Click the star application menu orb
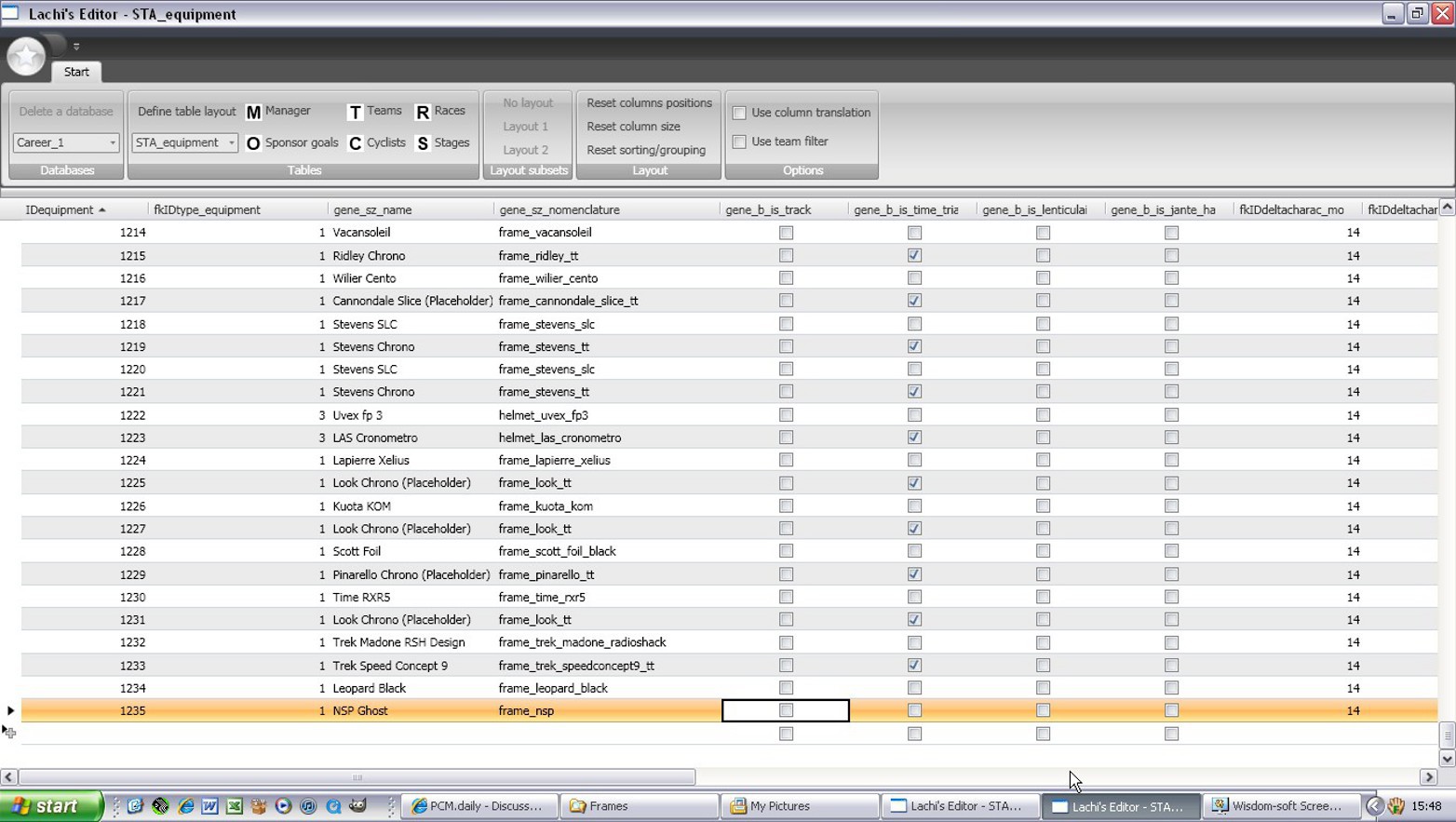This screenshot has height=822, width=1456. (26, 57)
